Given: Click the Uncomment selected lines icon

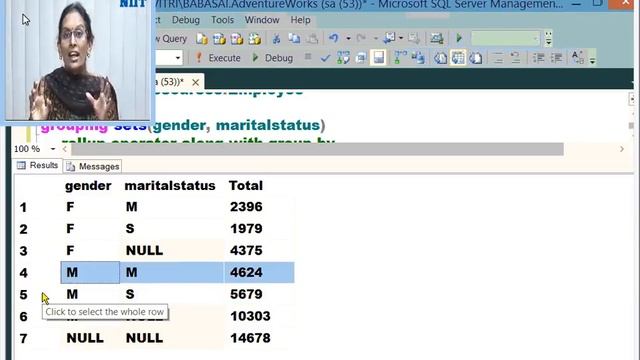Looking at the screenshot, I should [516, 58].
